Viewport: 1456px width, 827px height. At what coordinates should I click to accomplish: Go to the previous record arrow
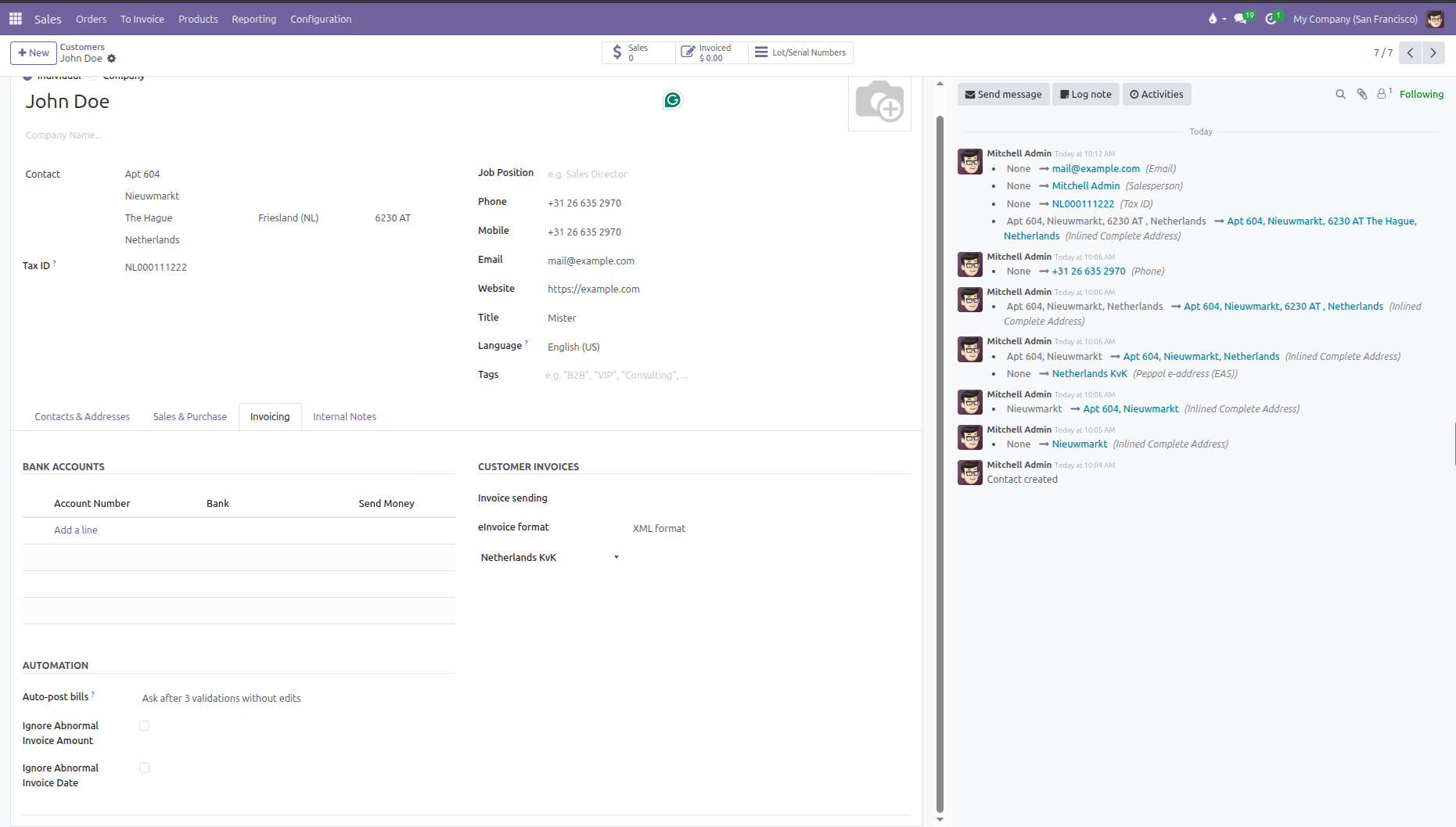[x=1410, y=52]
